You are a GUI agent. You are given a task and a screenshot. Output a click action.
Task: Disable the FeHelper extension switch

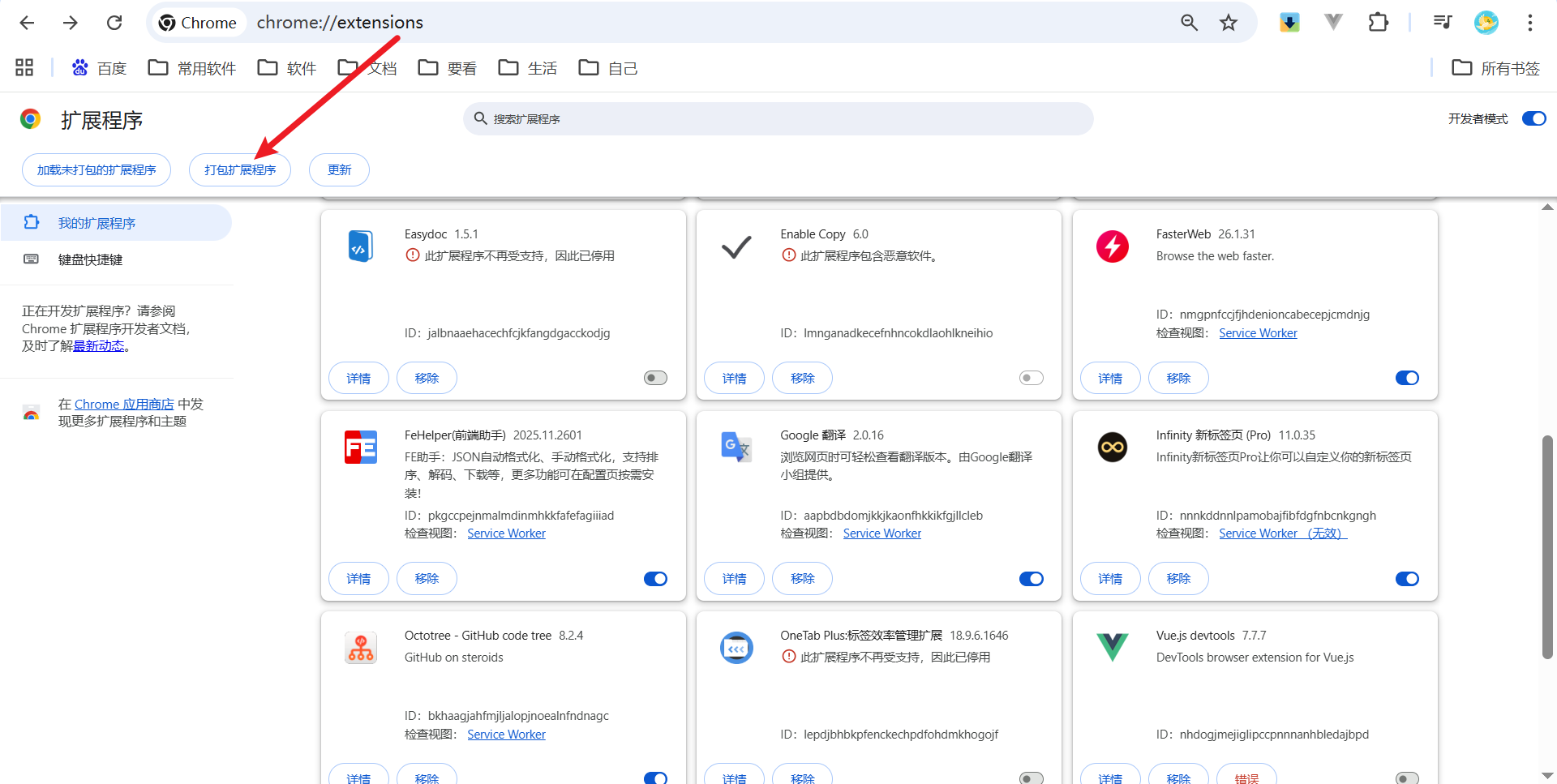click(x=655, y=579)
